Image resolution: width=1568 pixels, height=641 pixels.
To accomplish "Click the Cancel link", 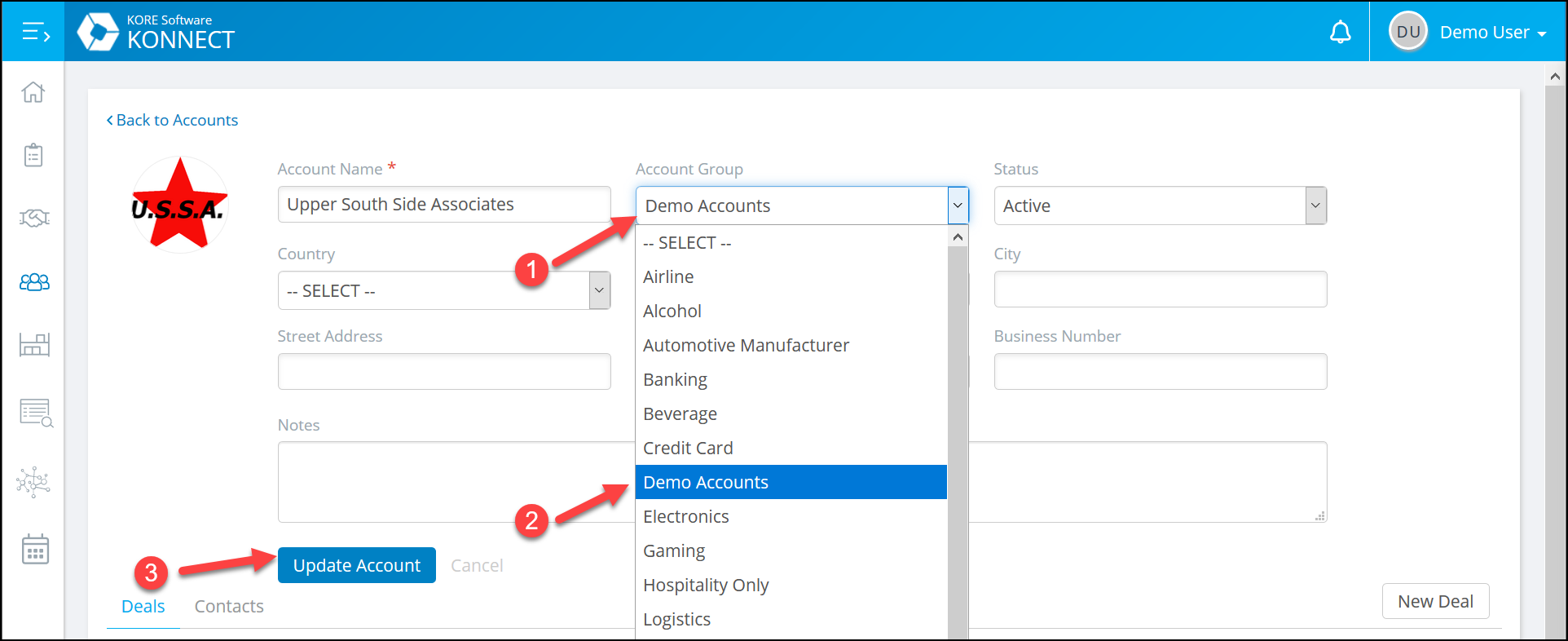I will (477, 565).
